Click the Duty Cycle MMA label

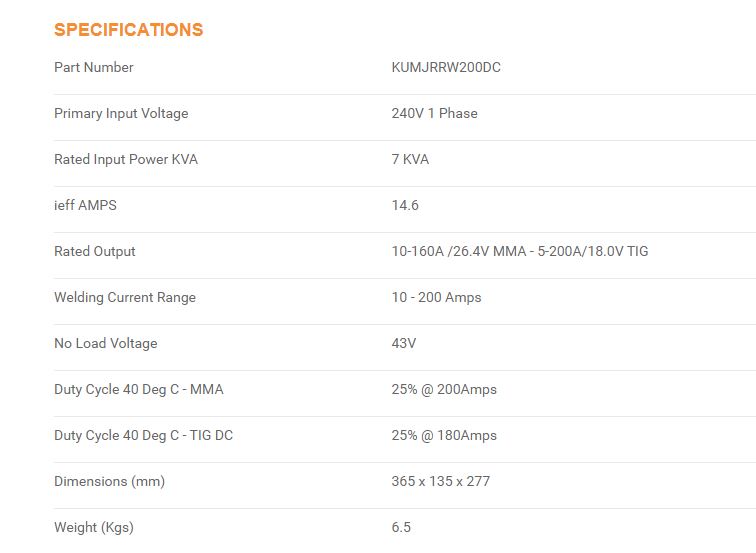point(139,389)
